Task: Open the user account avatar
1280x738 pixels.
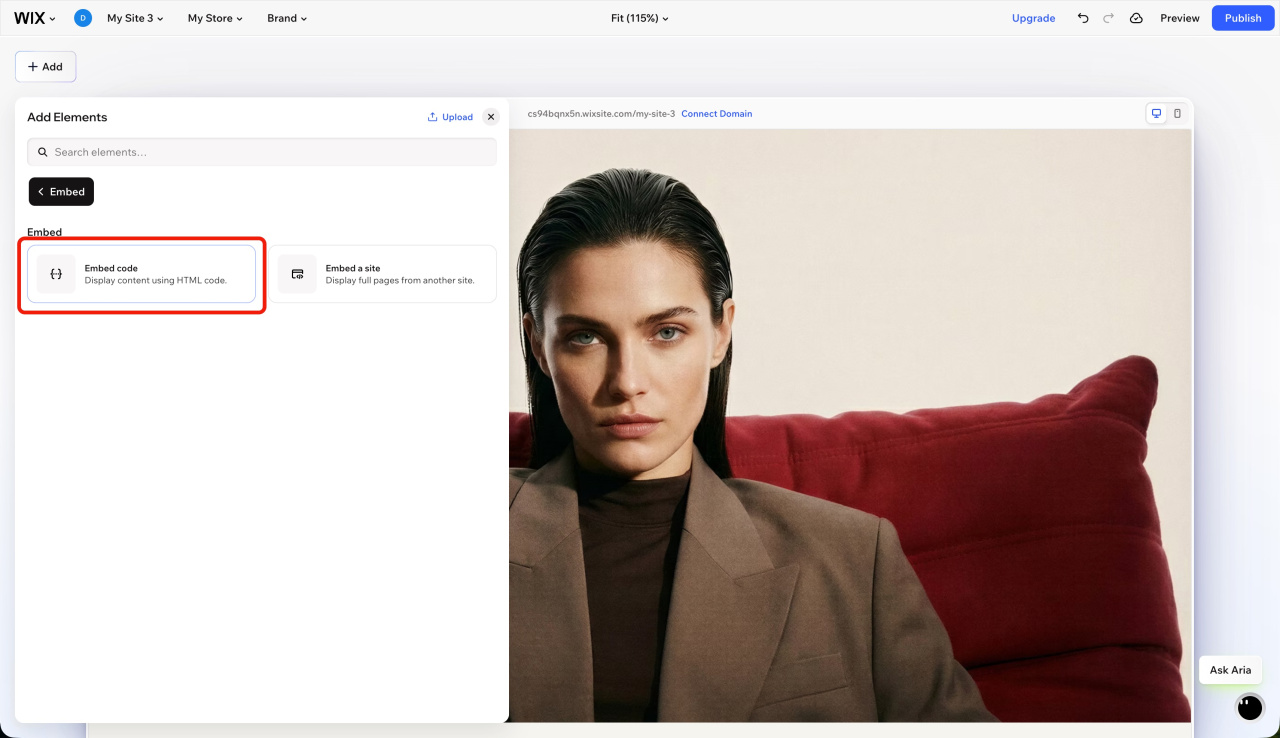Action: tap(83, 18)
